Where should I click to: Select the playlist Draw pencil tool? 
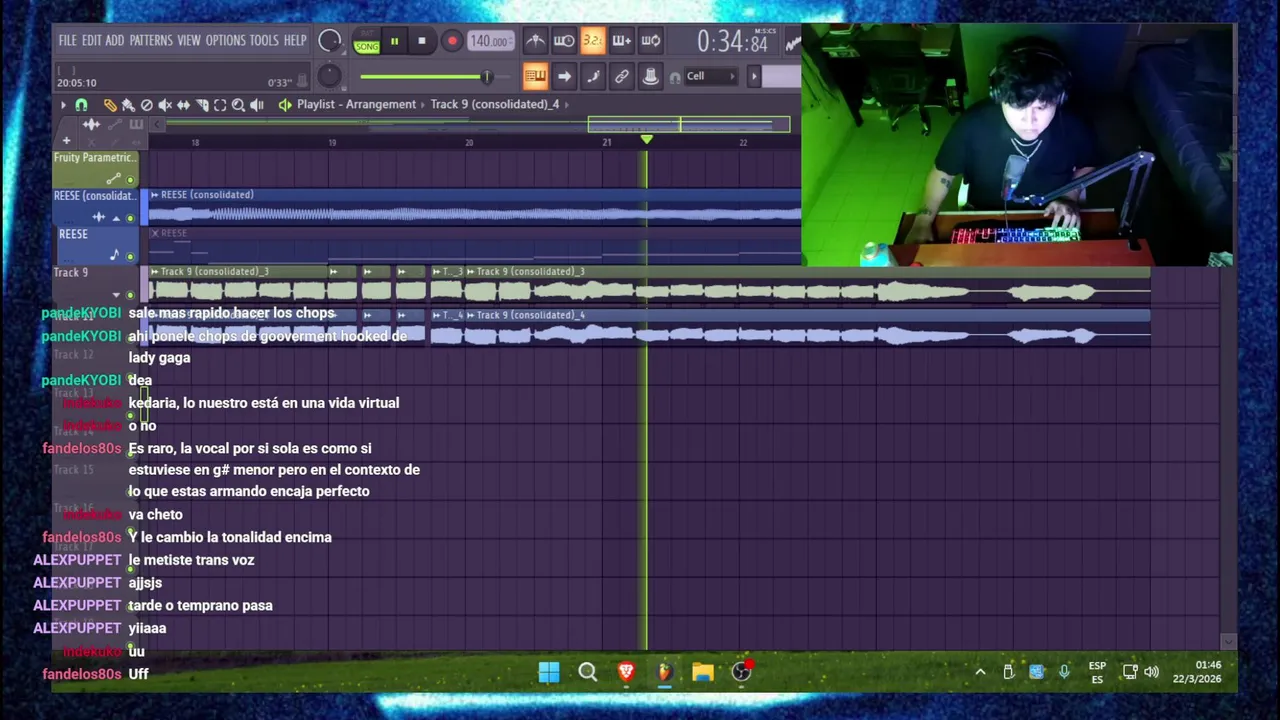click(x=110, y=104)
